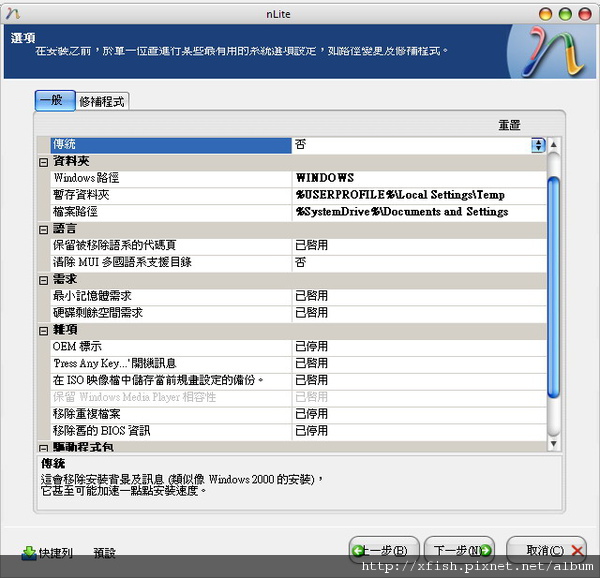This screenshot has height=578, width=600.
Task: Collapse the 需求 section
Action: coord(43,280)
